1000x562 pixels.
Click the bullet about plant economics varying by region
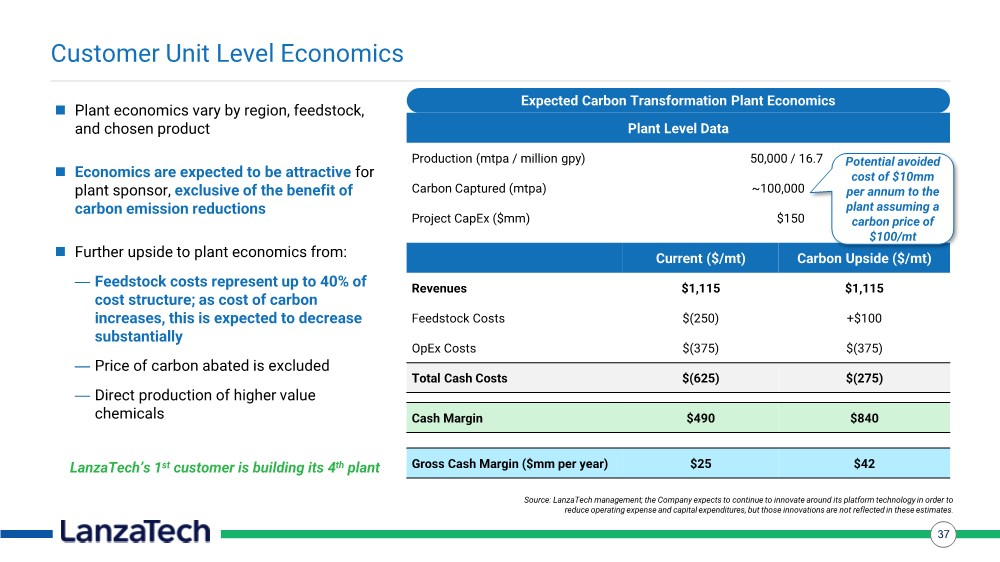219,119
